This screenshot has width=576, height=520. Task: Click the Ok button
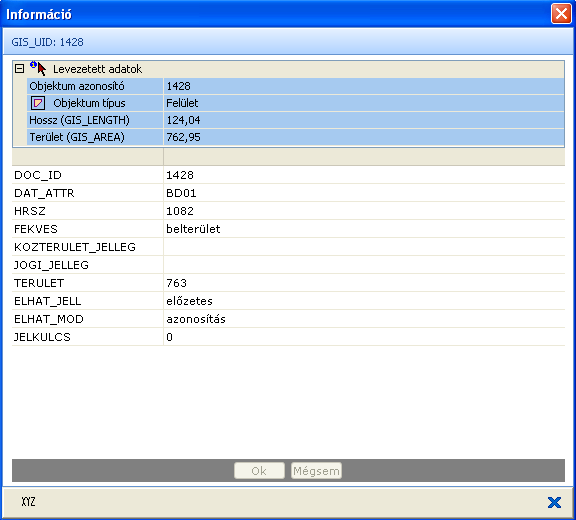pyautogui.click(x=259, y=471)
